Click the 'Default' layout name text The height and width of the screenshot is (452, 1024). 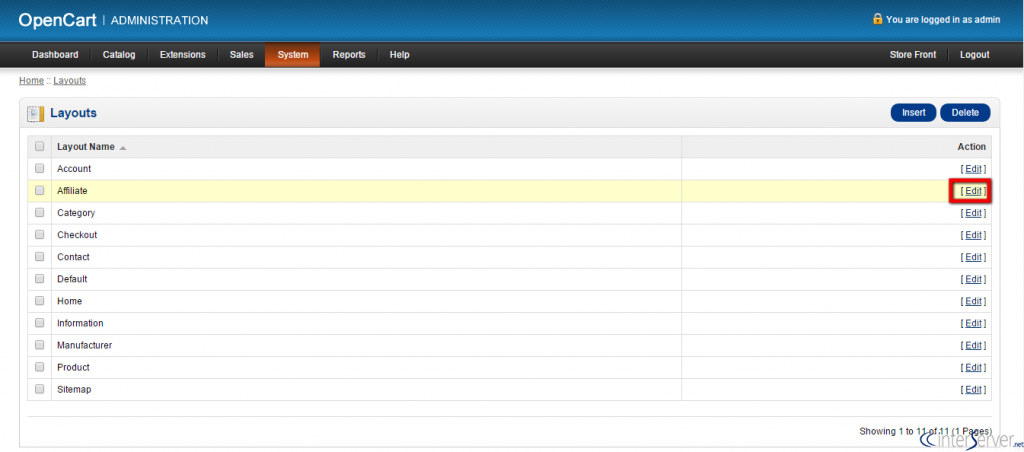coord(72,279)
